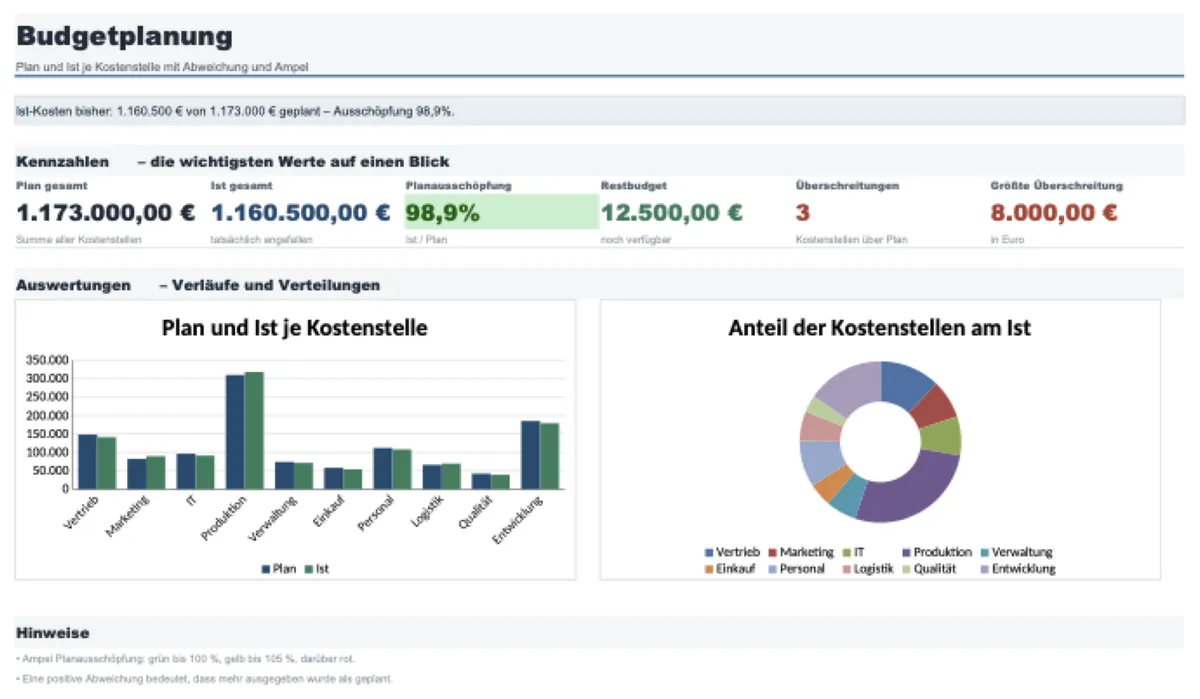Click the Vertrieb entry in donut legend
The width and height of the screenshot is (1200, 699).
732,552
